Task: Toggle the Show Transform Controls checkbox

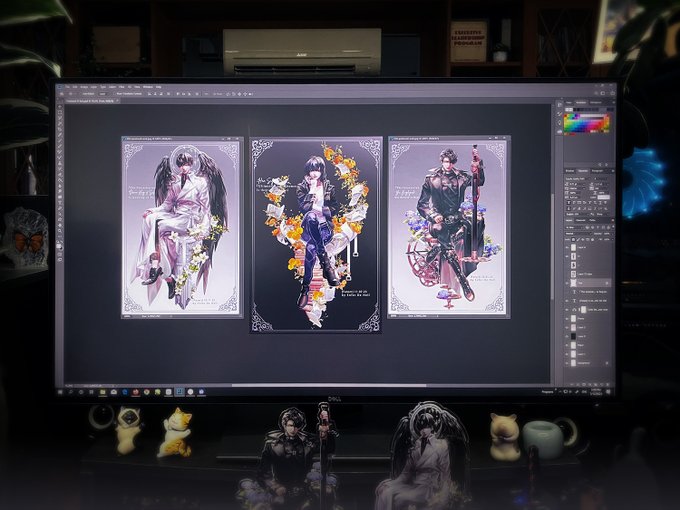Action: [x=114, y=94]
